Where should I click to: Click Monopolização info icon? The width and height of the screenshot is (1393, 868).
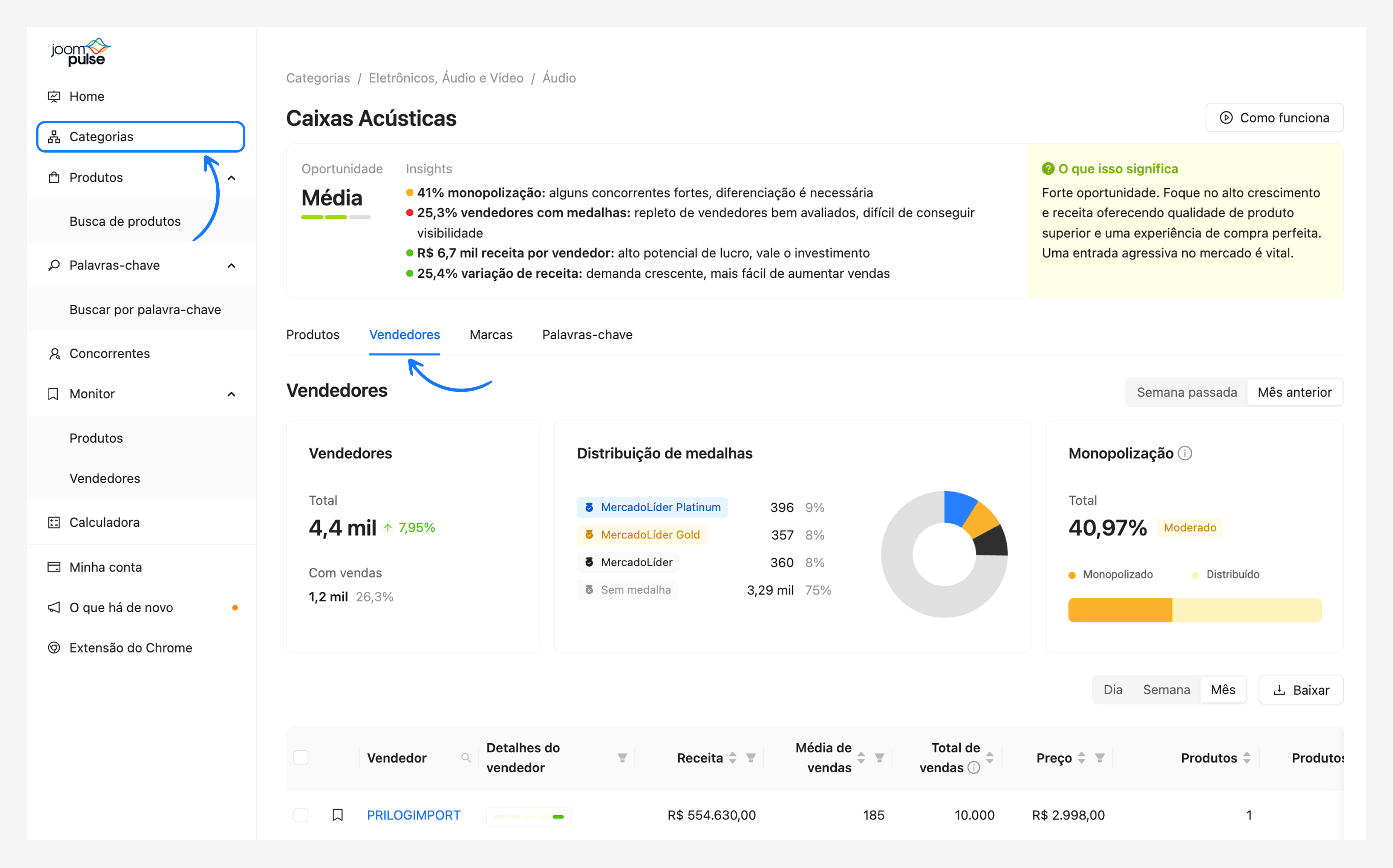[x=1185, y=454]
